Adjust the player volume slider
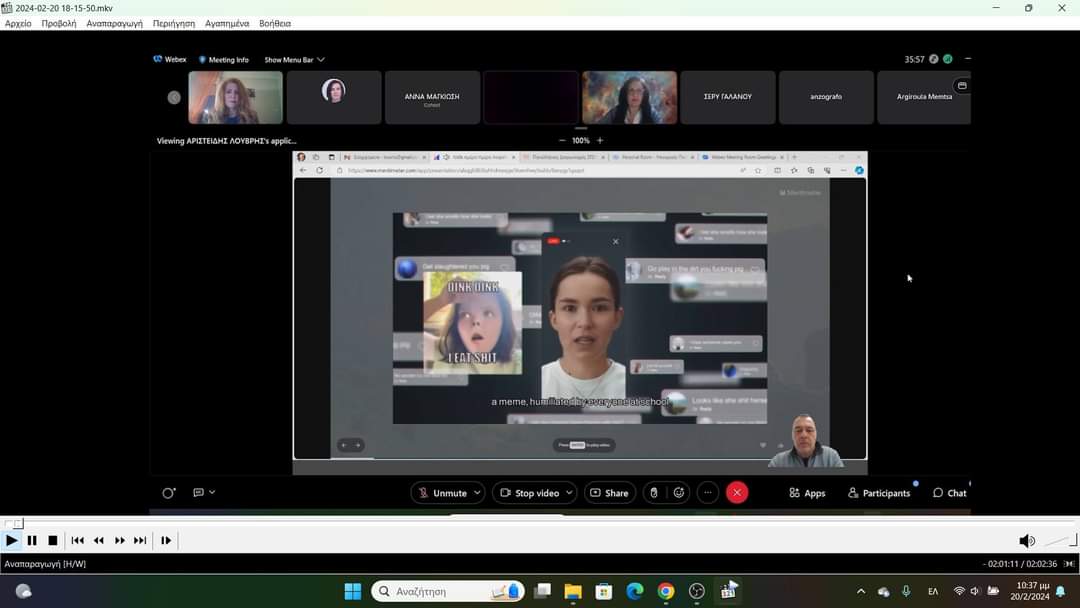 [1060, 541]
